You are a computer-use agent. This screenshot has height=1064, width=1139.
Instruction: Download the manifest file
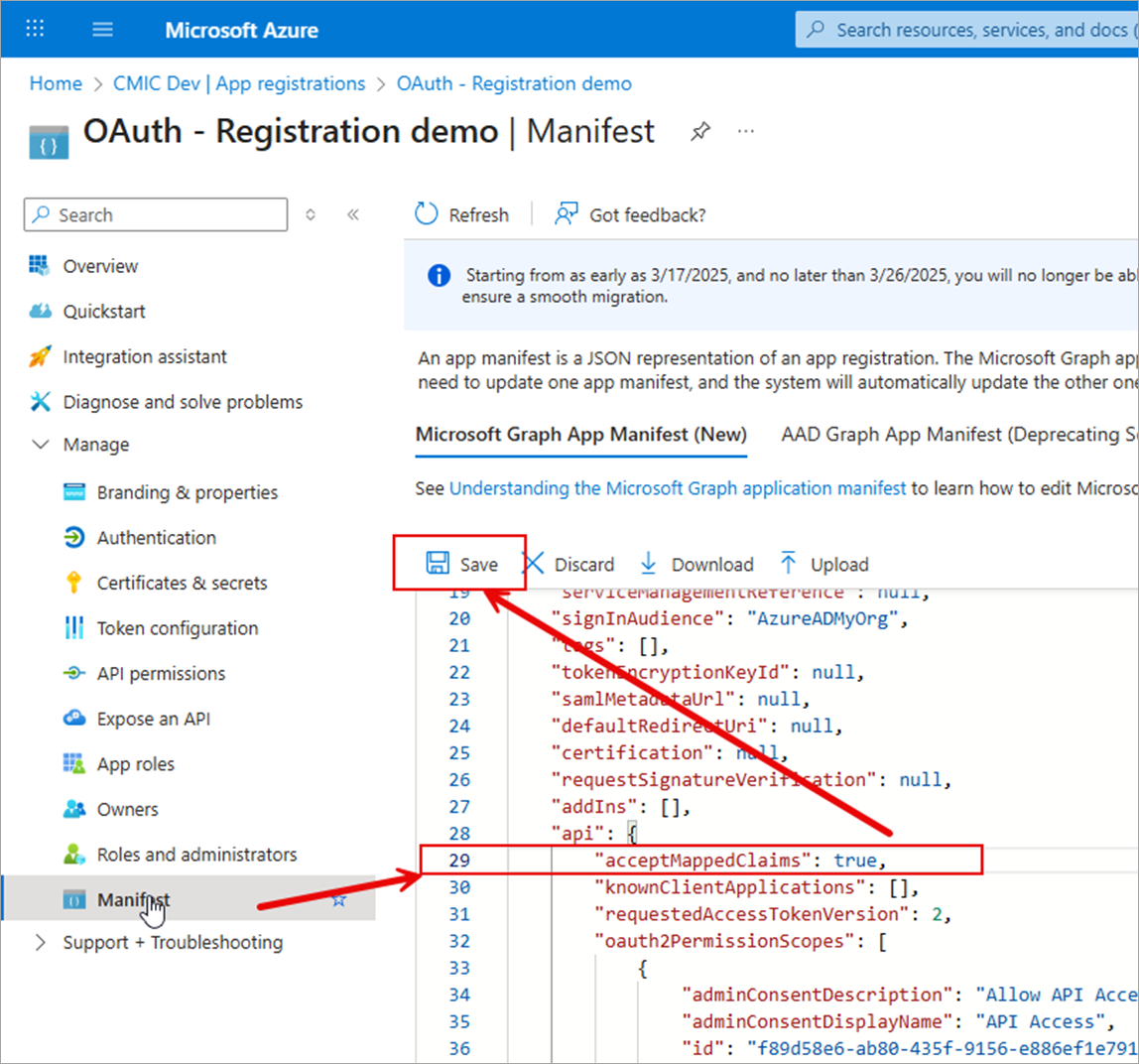696,564
